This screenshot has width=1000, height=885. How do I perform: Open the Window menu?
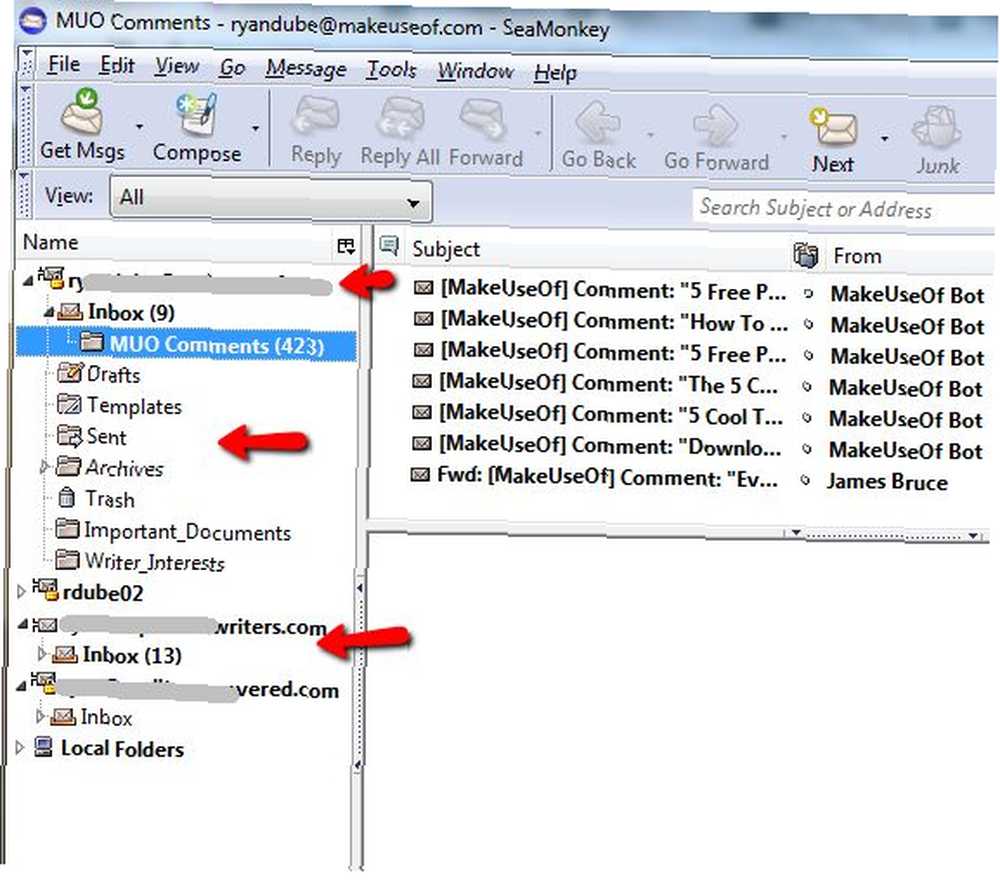[x=475, y=71]
